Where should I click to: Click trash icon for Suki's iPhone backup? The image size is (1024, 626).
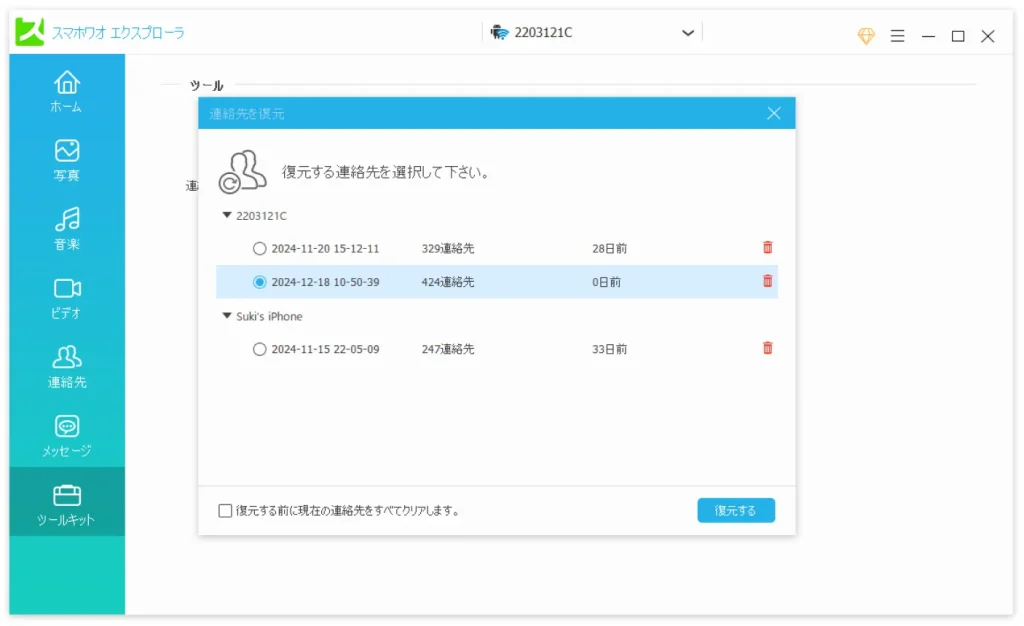[767, 349]
